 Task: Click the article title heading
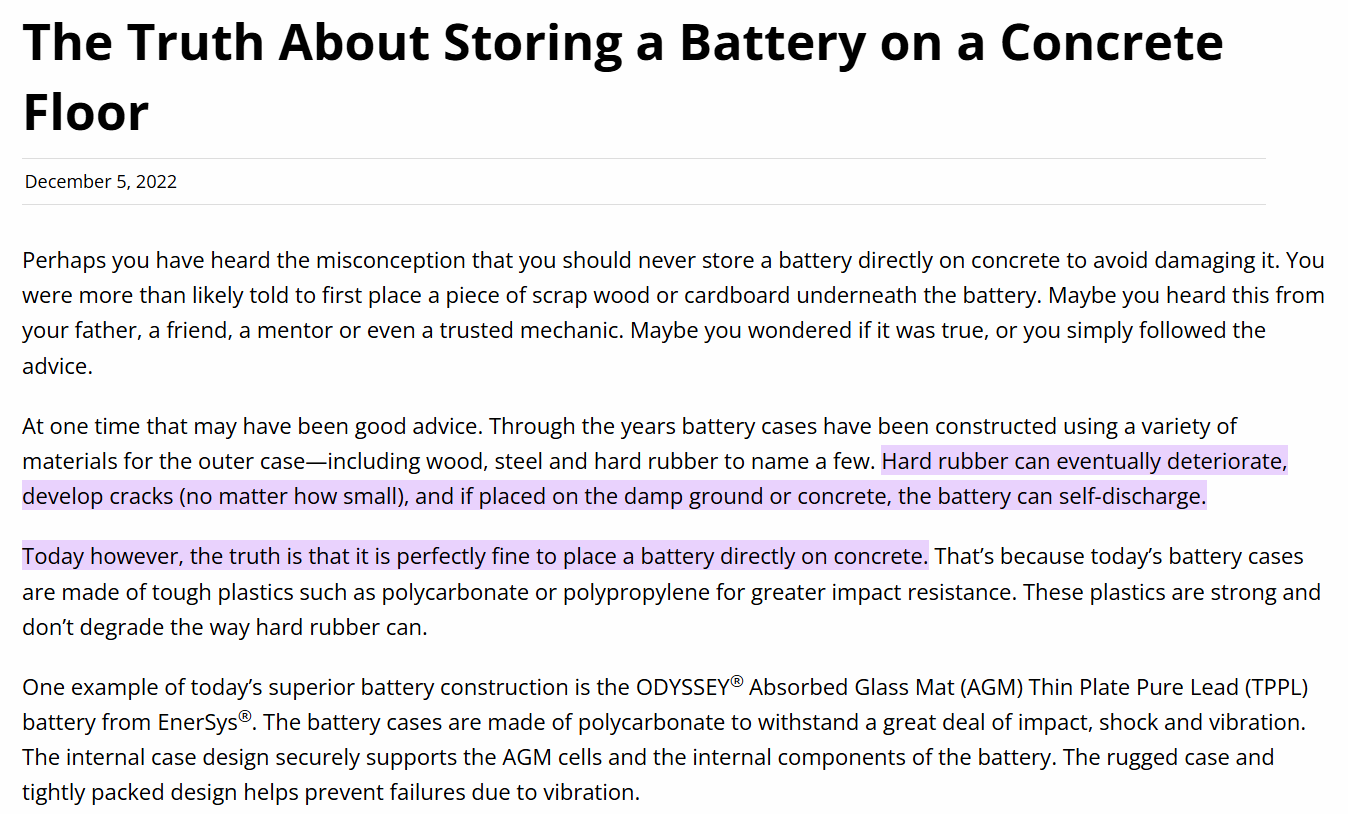click(x=622, y=44)
